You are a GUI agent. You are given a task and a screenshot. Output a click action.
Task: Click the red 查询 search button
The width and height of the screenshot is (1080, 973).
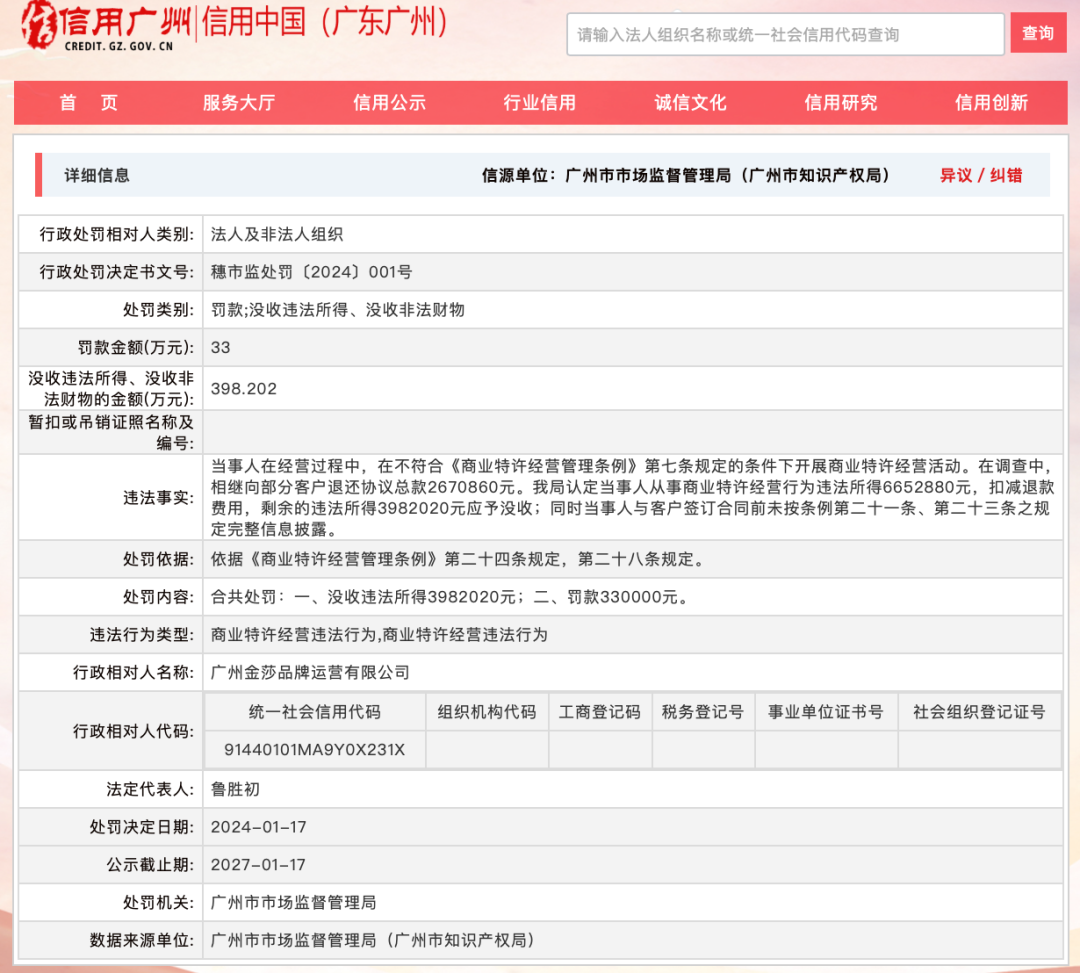pos(1038,33)
